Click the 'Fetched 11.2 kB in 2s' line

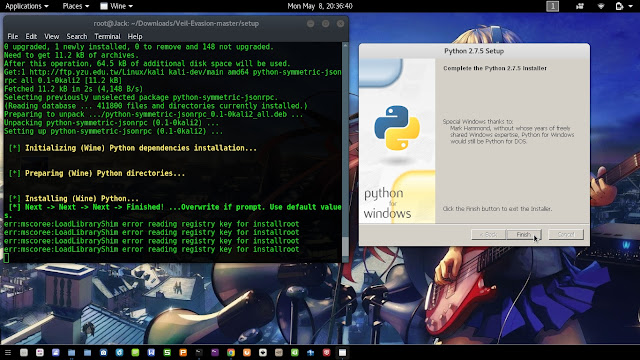73,89
